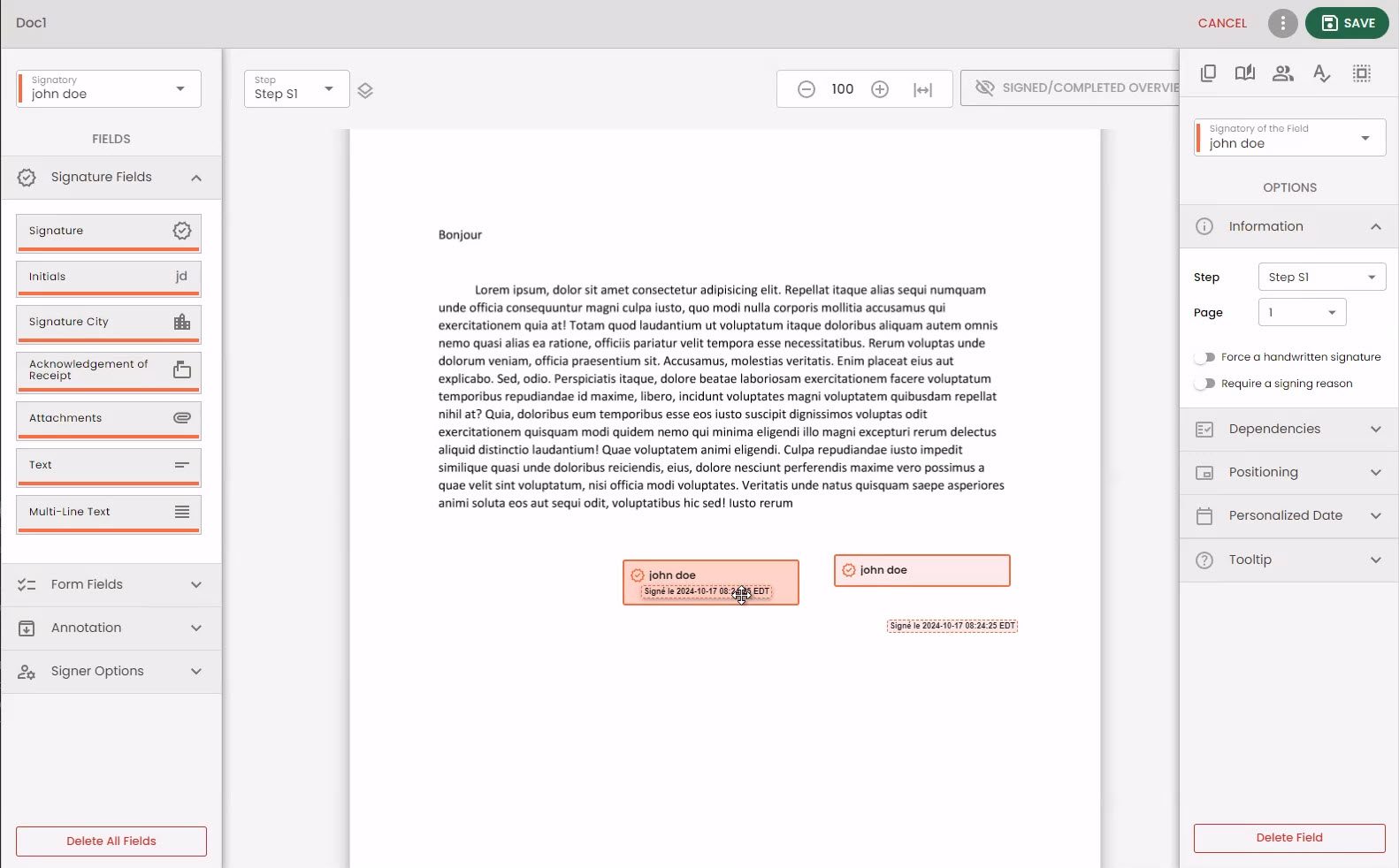Open the text style icon tab
Viewport: 1399px width, 868px height.
click(x=1322, y=73)
